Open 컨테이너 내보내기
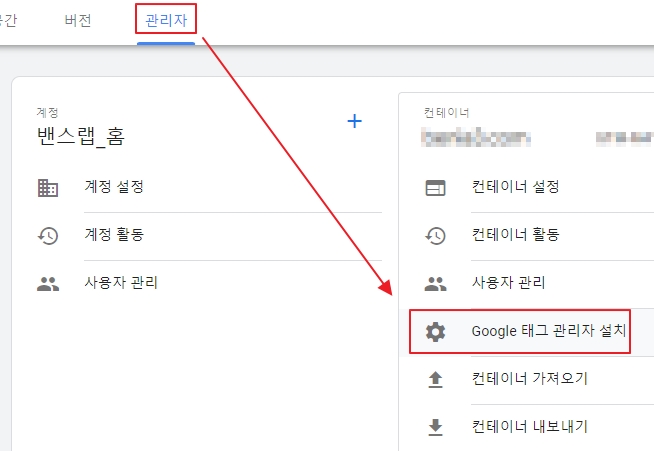 (x=530, y=426)
